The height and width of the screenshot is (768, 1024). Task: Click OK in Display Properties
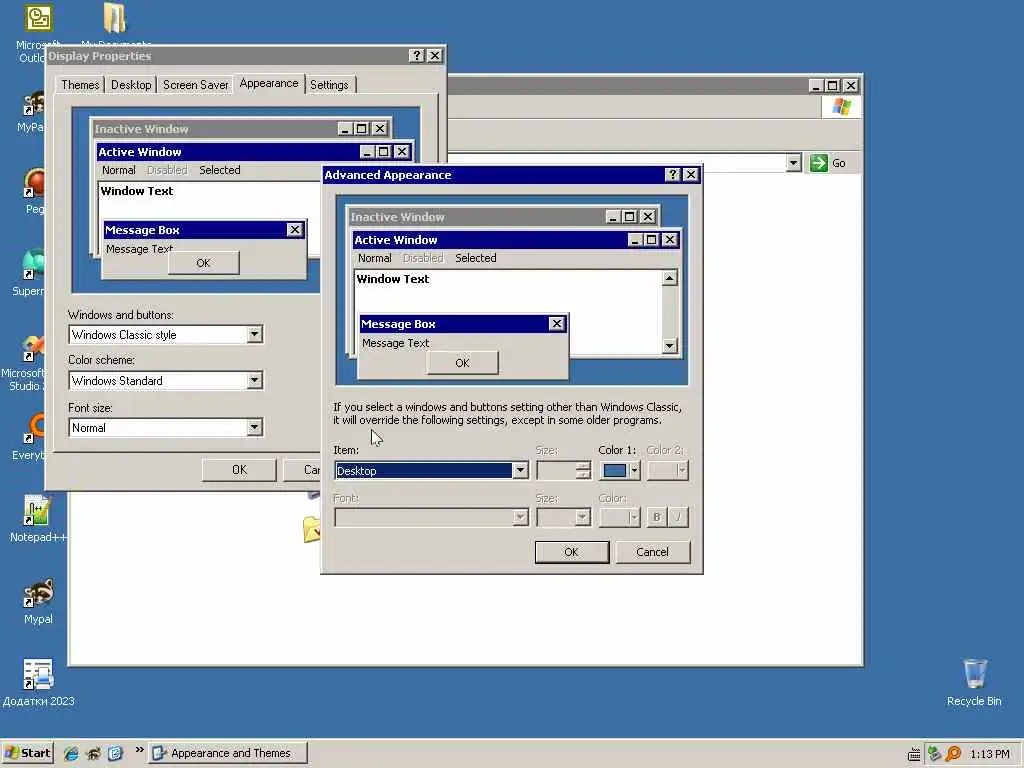239,470
